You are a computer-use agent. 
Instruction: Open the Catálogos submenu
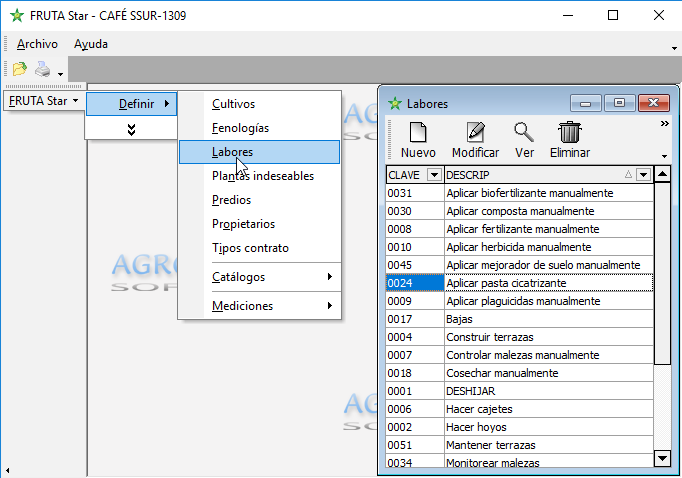[x=260, y=277]
